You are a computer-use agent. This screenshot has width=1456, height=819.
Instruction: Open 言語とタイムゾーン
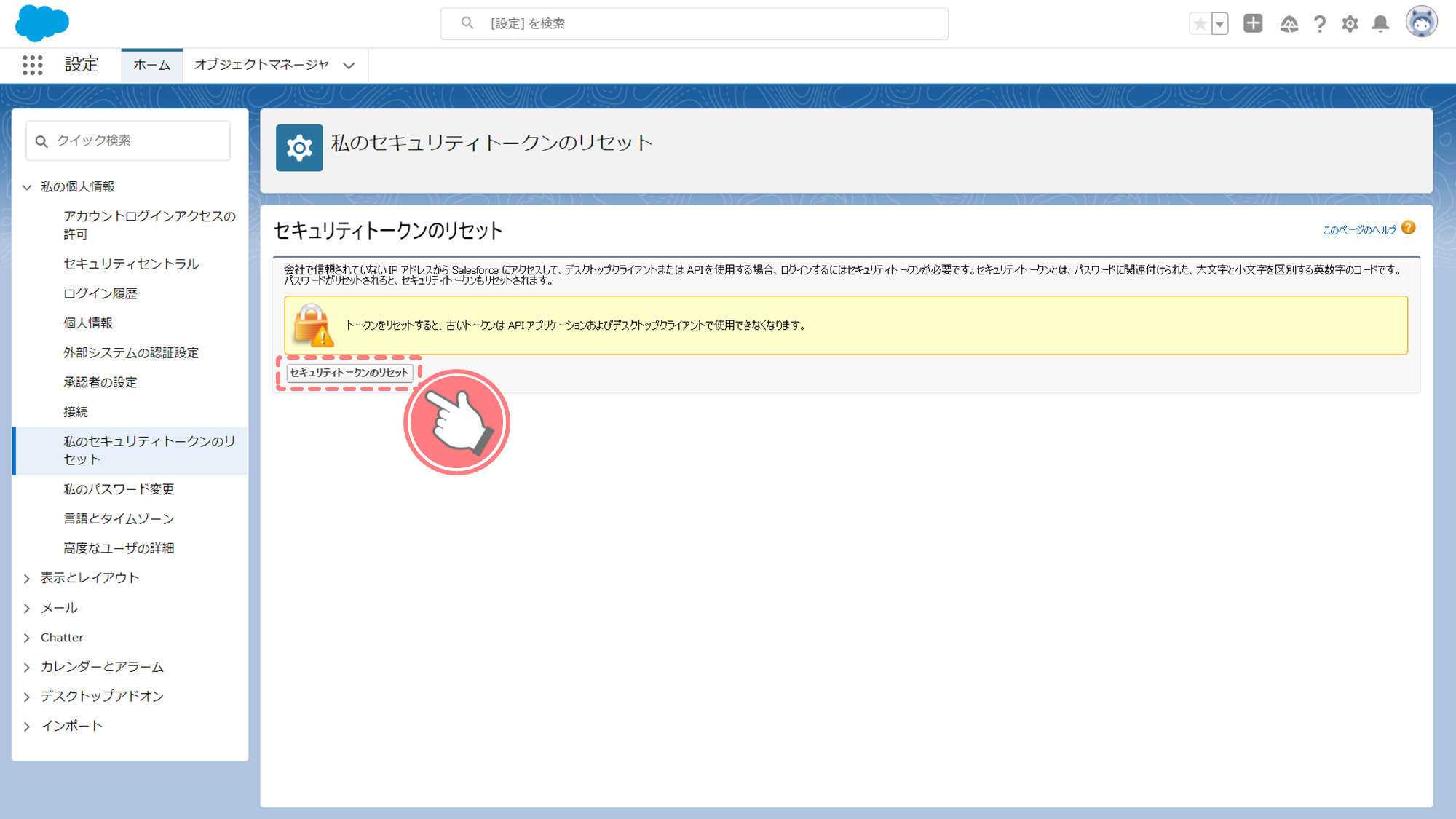click(119, 518)
